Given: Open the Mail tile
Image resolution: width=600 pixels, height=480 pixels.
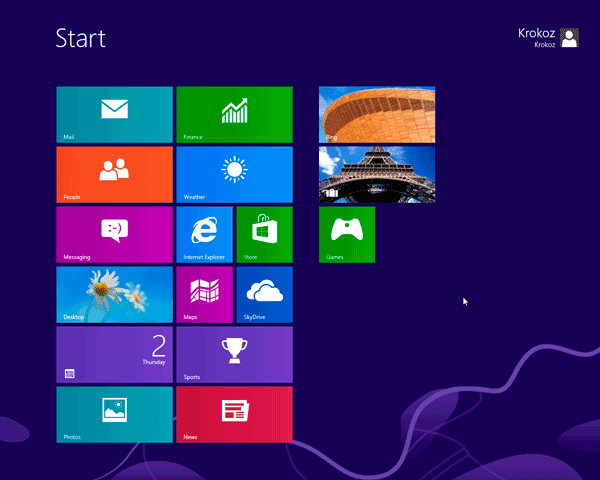Looking at the screenshot, I should tap(114, 115).
